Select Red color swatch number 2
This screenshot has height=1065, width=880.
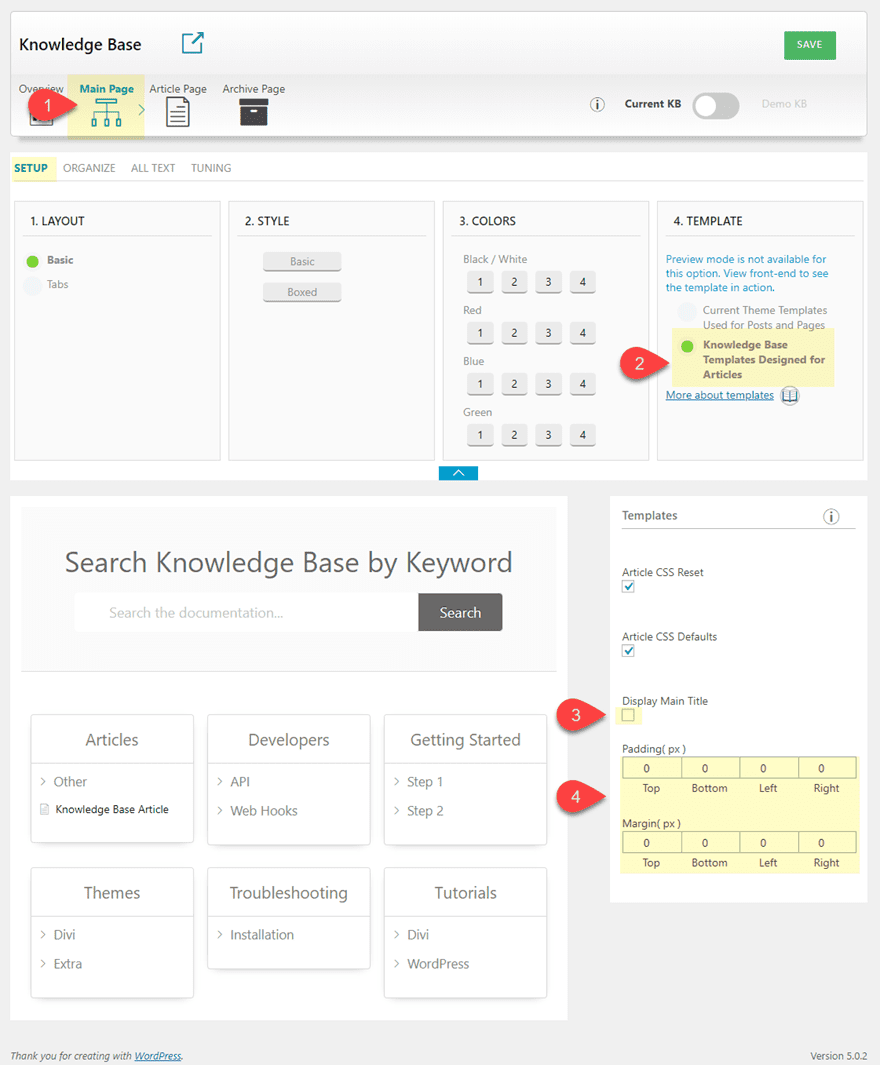pos(514,332)
